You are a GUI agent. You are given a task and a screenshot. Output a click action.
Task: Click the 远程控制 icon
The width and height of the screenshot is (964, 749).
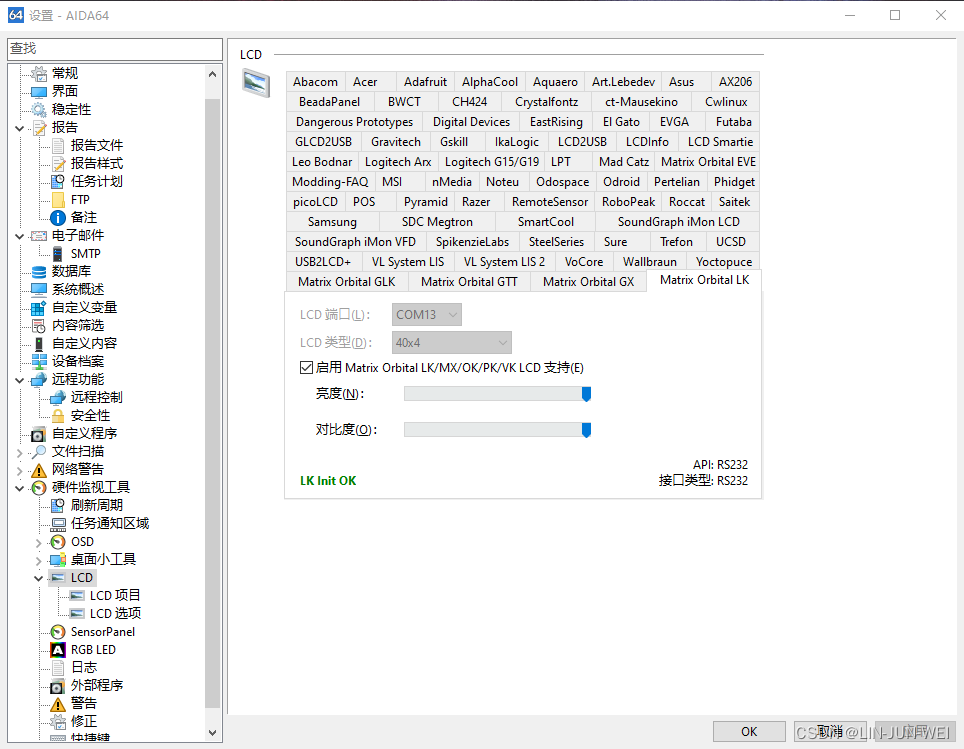coord(58,398)
